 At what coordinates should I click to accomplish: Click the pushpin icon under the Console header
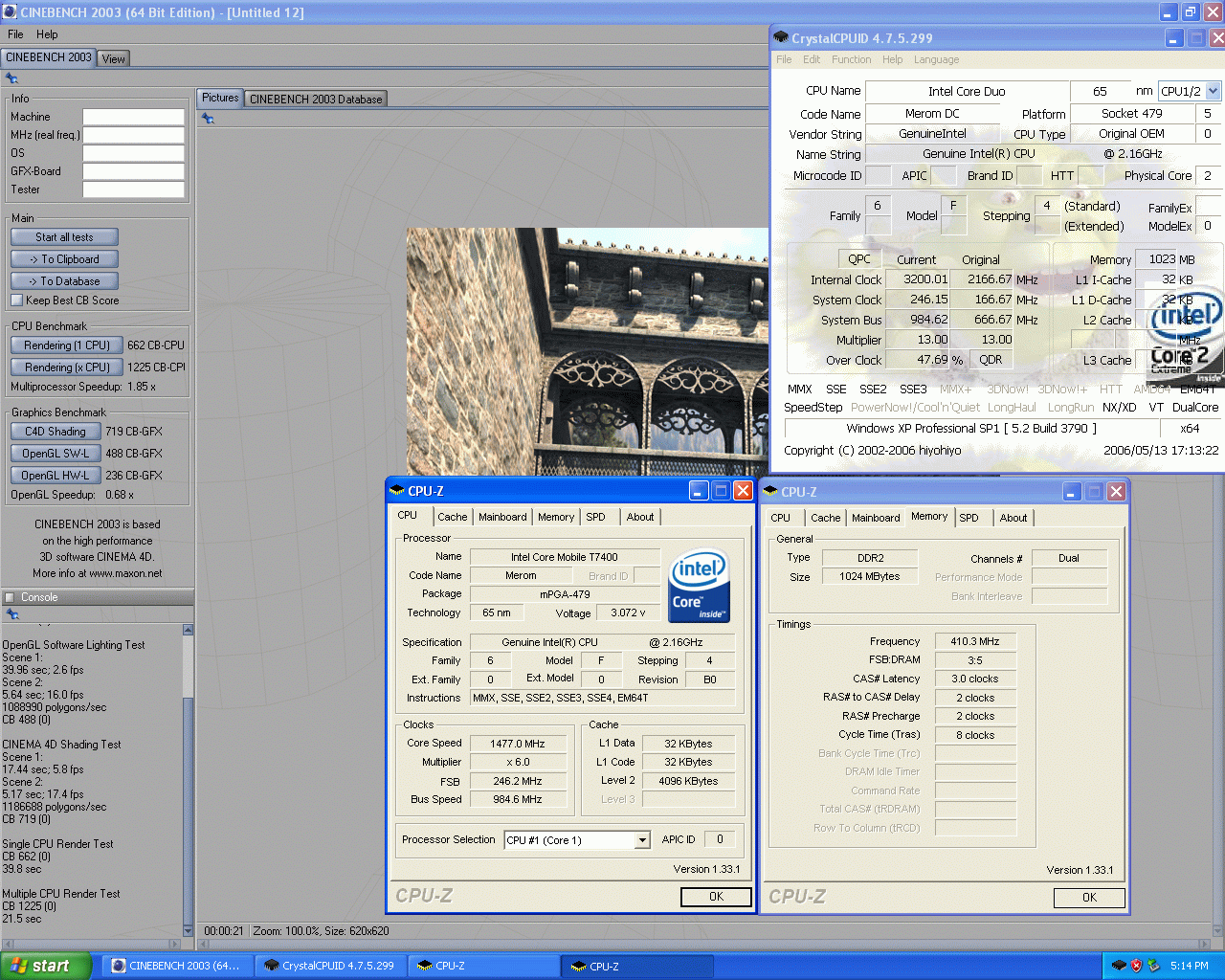click(x=11, y=614)
